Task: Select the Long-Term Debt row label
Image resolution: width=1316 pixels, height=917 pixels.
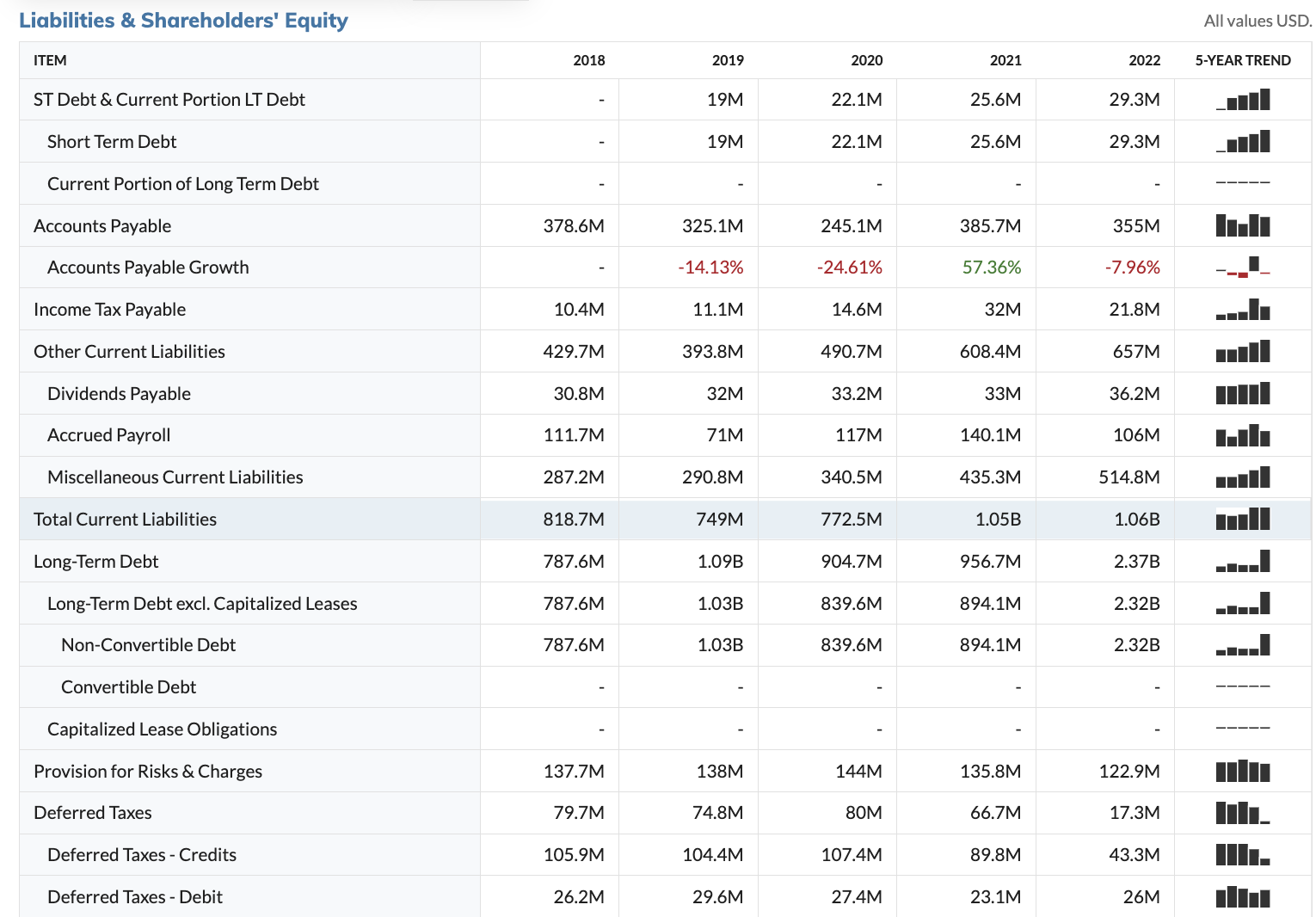Action: click(95, 562)
